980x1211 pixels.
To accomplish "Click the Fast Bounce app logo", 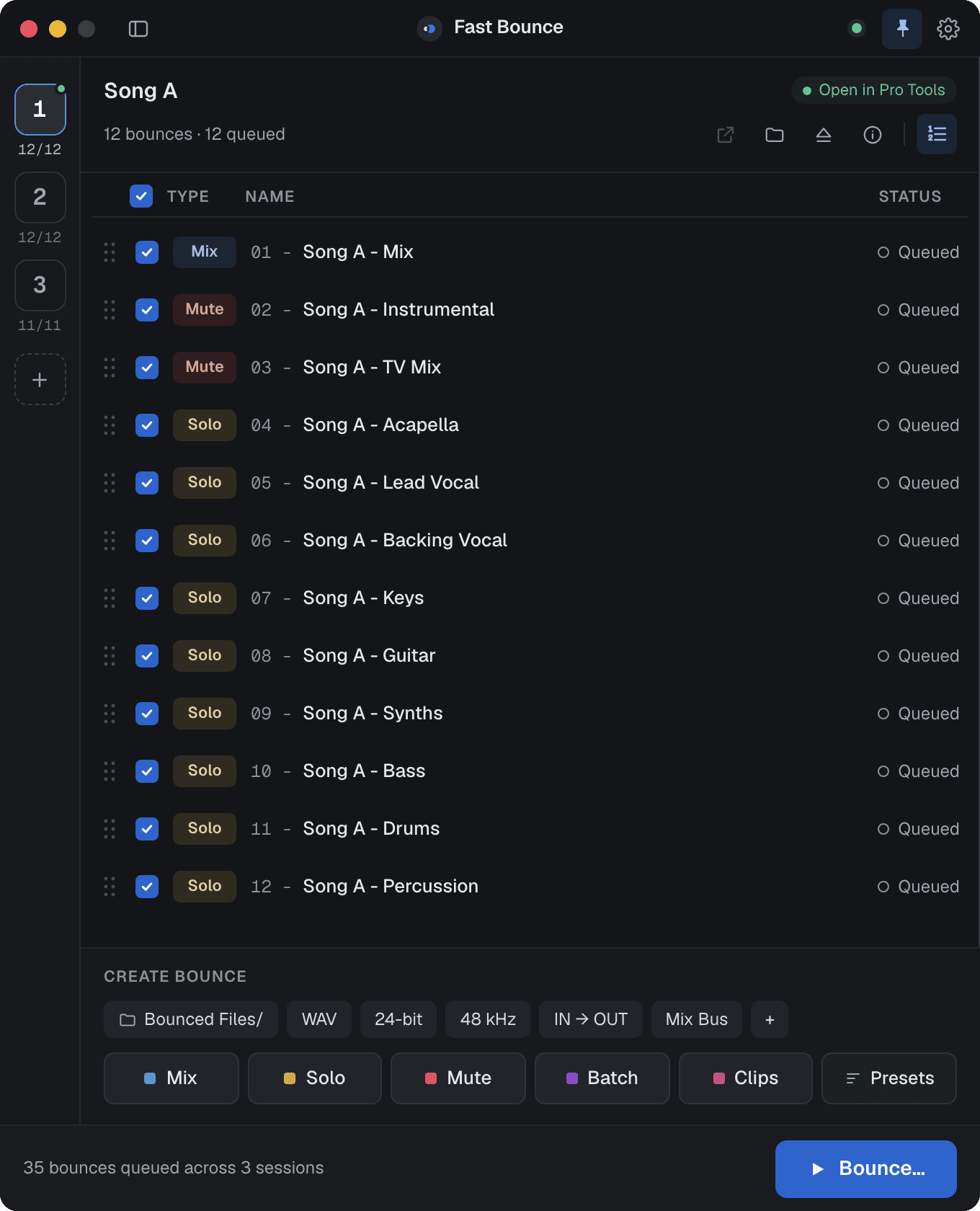I will click(x=429, y=29).
